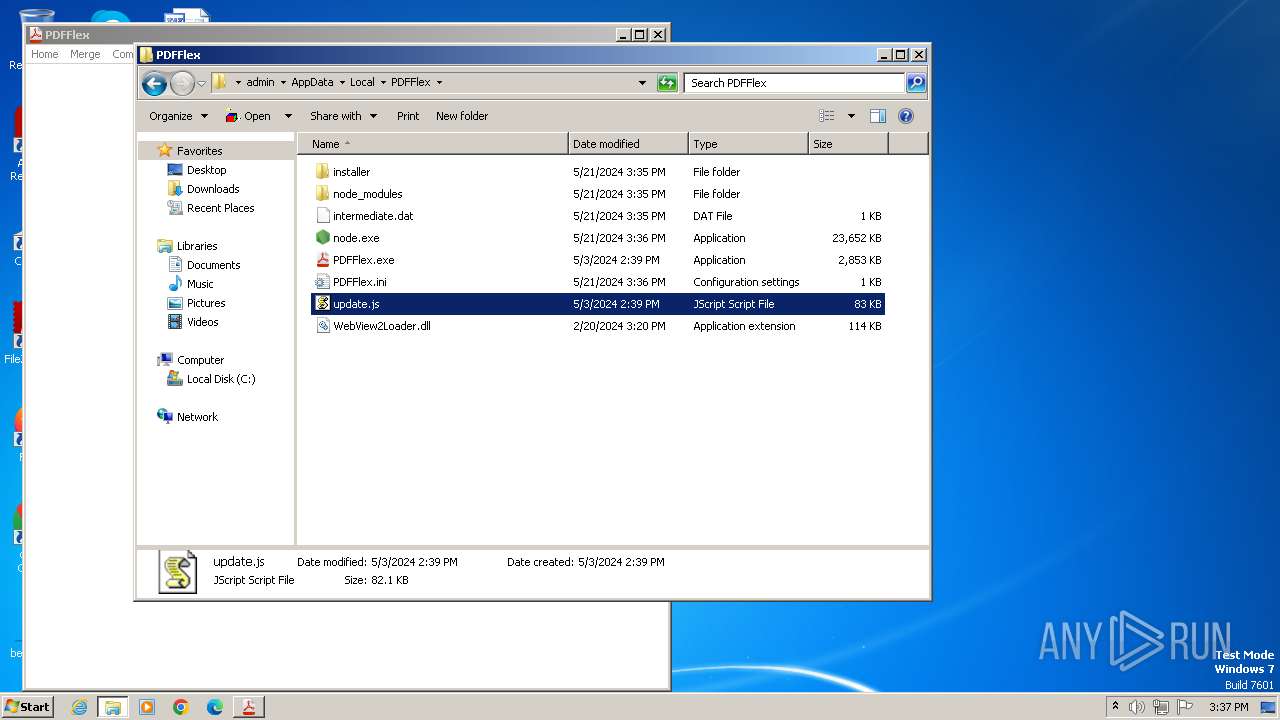Screen dimensions: 1280x720
Task: Open the Home tab in PDFFlex window
Action: coord(44,54)
